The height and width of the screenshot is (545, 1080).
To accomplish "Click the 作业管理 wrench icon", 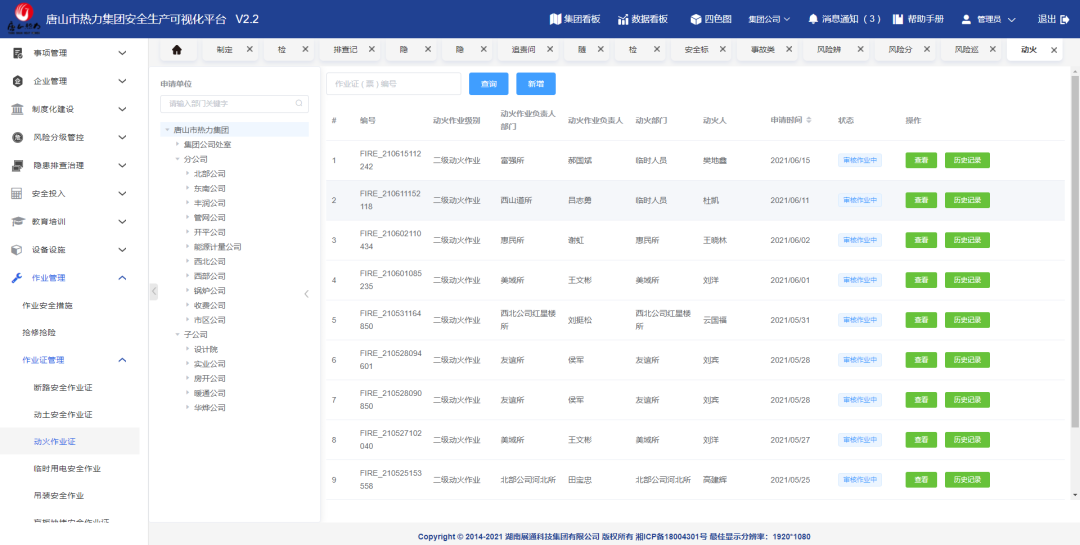I will pos(18,278).
